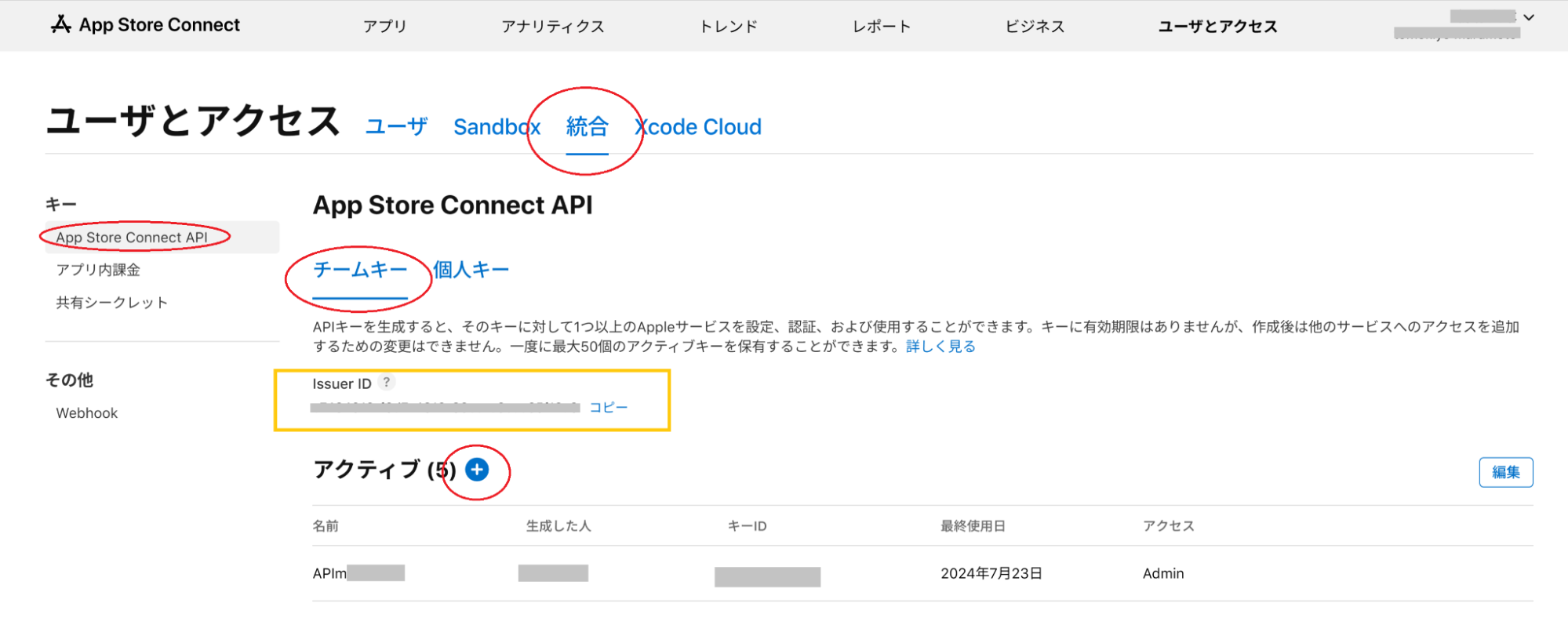The height and width of the screenshot is (621, 1568).
Task: Click the blue plus icon to add key
Action: 477,469
